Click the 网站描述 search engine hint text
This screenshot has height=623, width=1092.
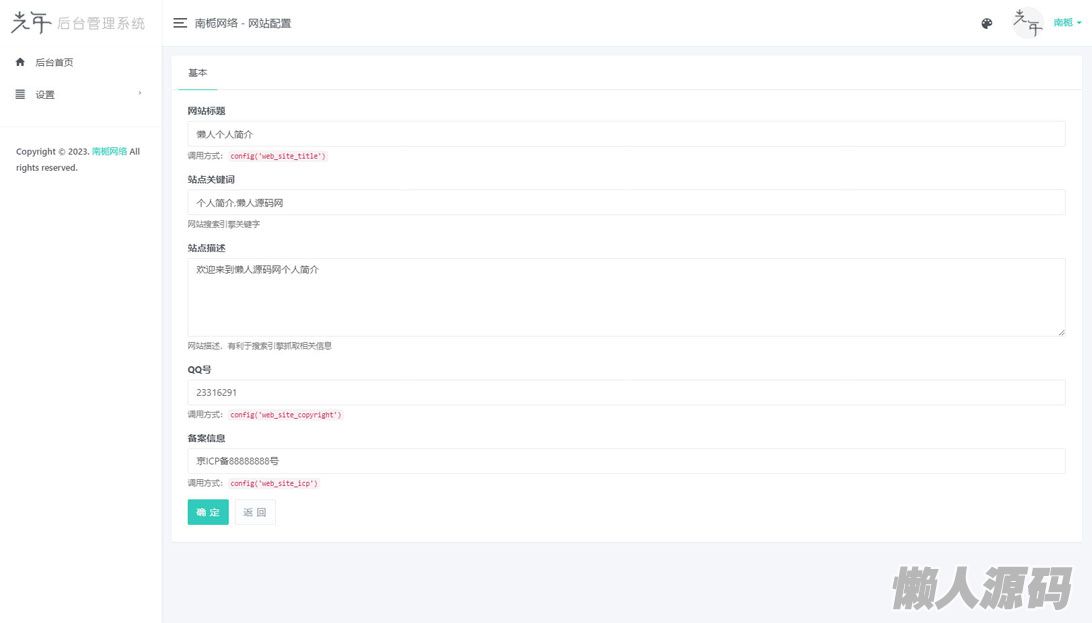coord(259,345)
